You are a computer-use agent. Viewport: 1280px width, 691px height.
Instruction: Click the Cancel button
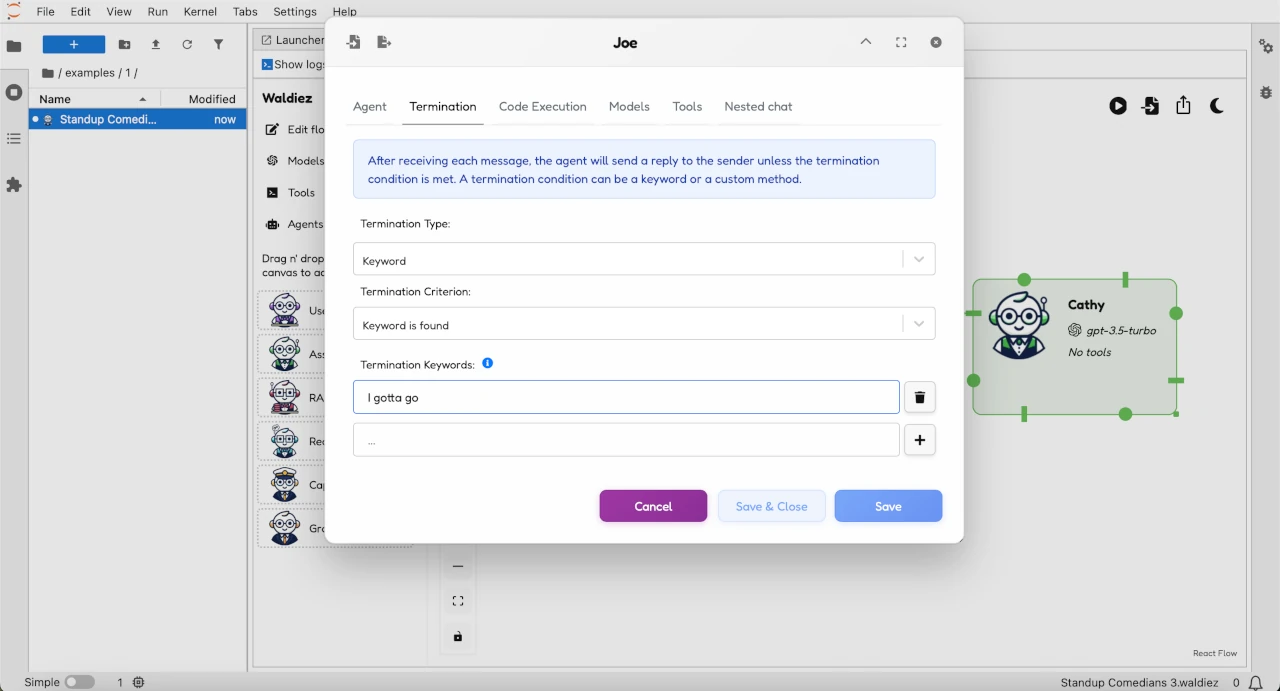tap(653, 506)
